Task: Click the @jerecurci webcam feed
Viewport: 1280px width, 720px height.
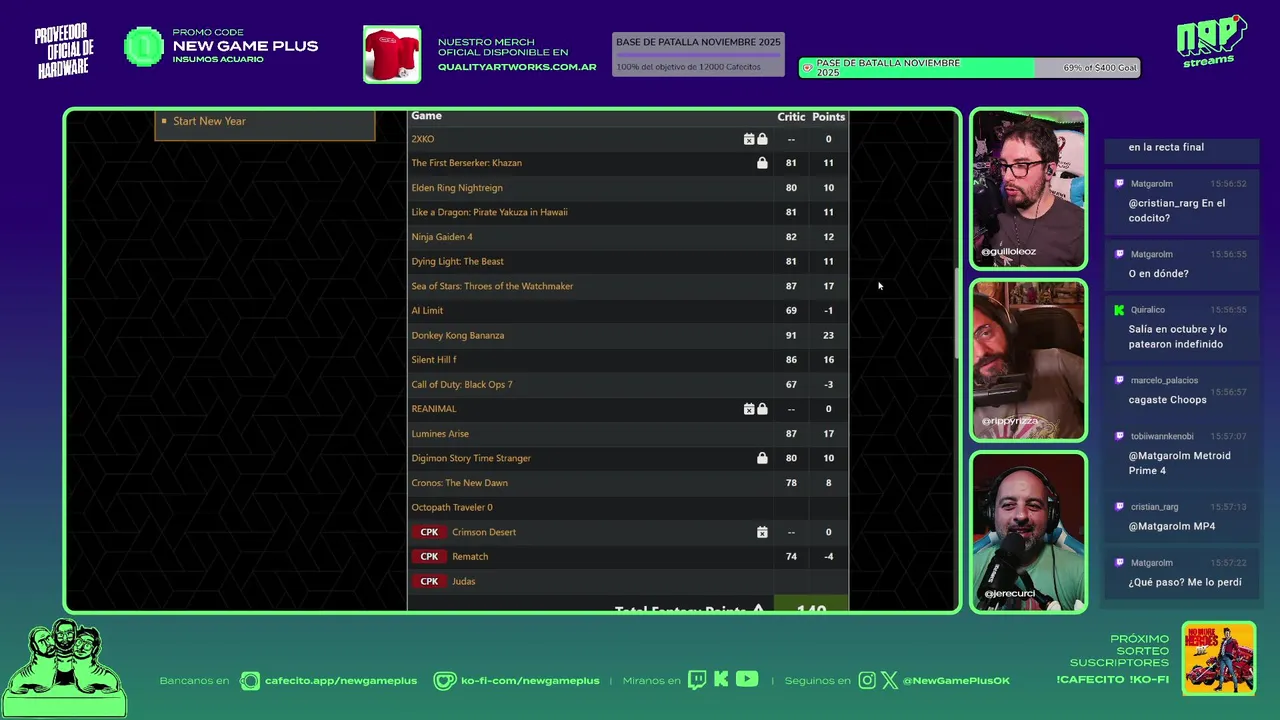Action: pyautogui.click(x=1028, y=532)
